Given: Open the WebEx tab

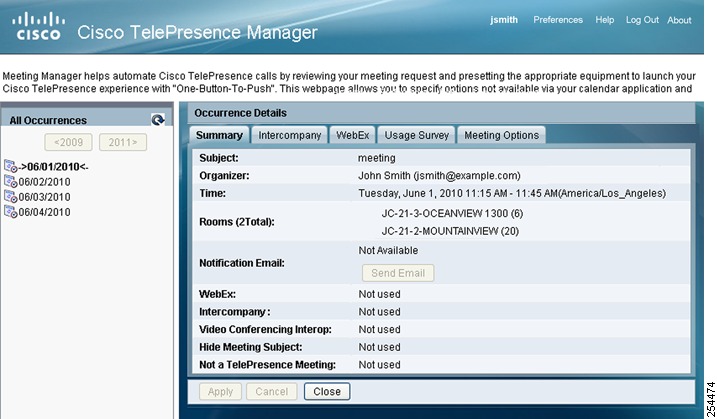Looking at the screenshot, I should click(x=353, y=135).
